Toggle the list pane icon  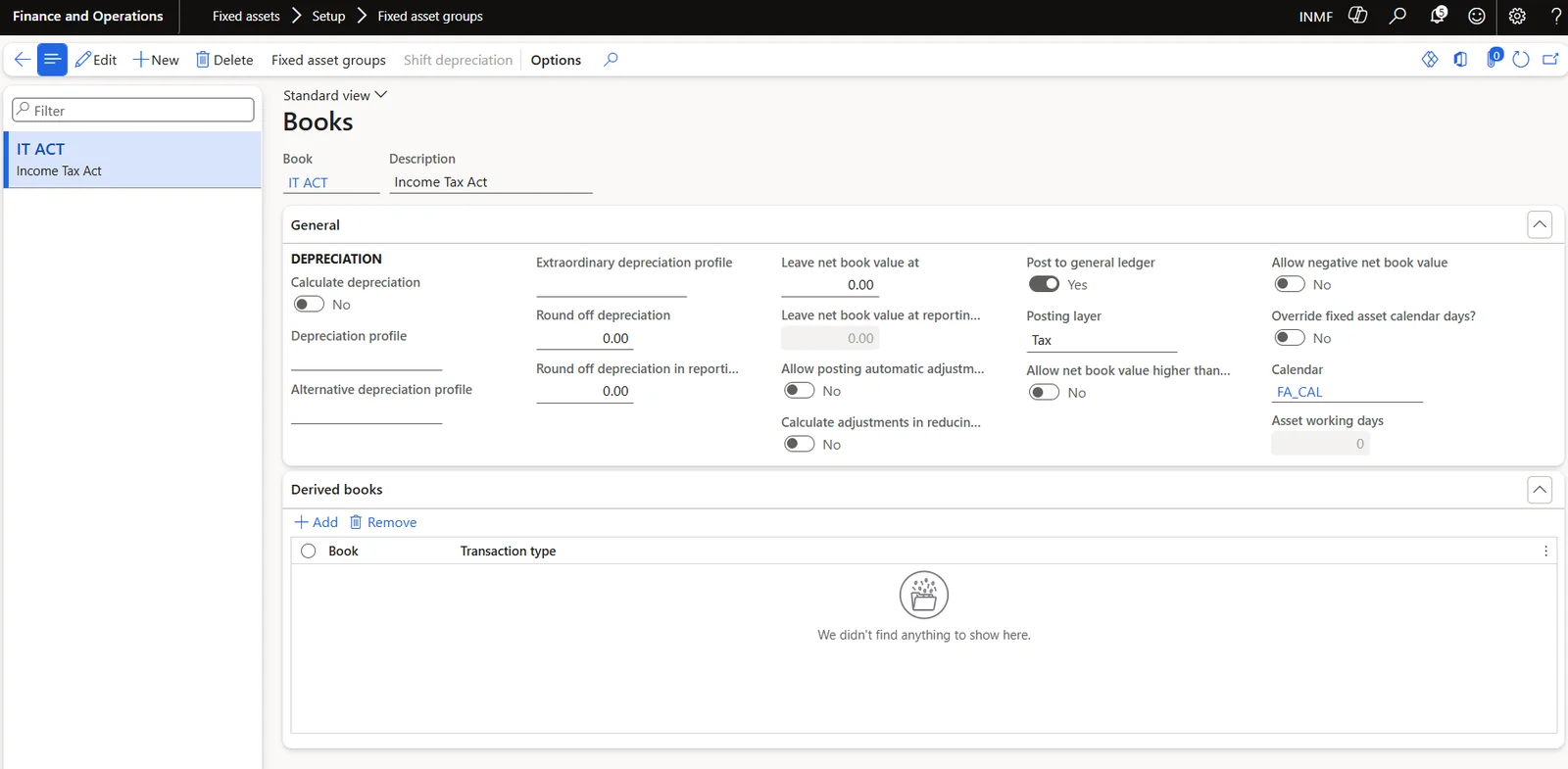click(x=52, y=60)
